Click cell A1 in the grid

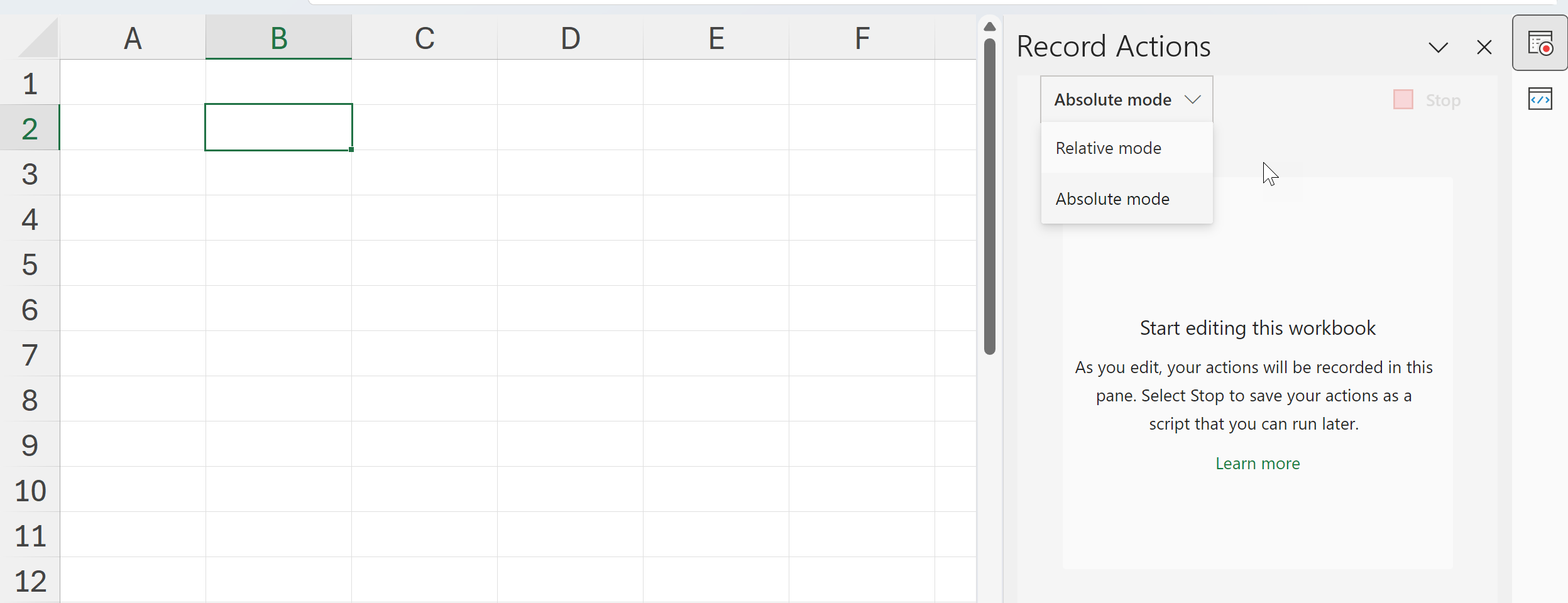(133, 82)
